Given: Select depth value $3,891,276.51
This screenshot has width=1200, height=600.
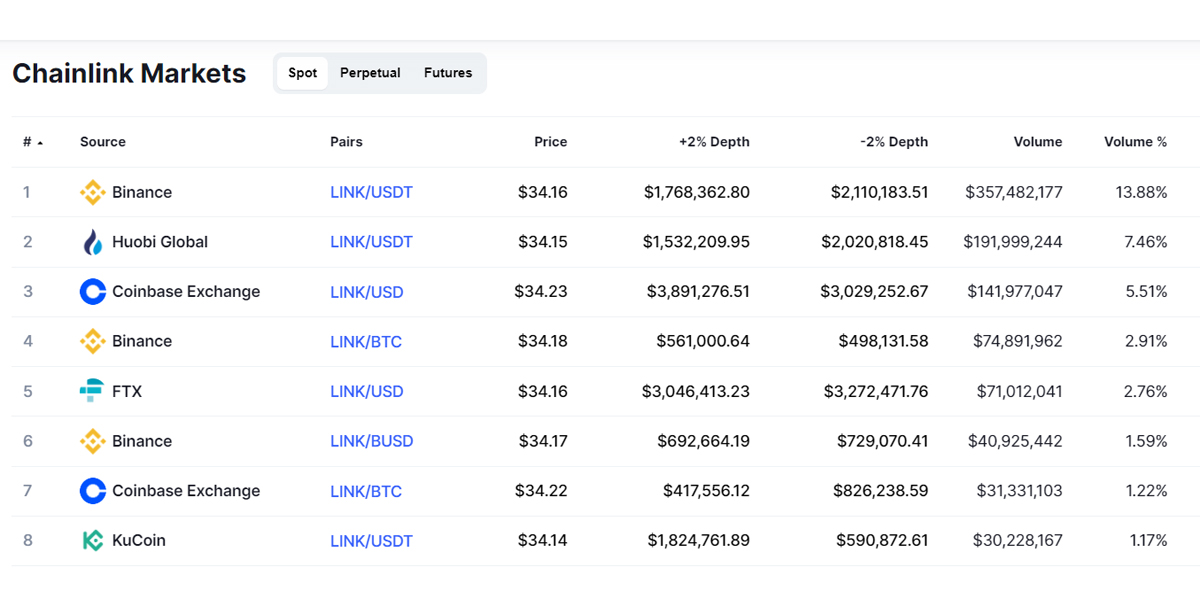Looking at the screenshot, I should pos(698,292).
